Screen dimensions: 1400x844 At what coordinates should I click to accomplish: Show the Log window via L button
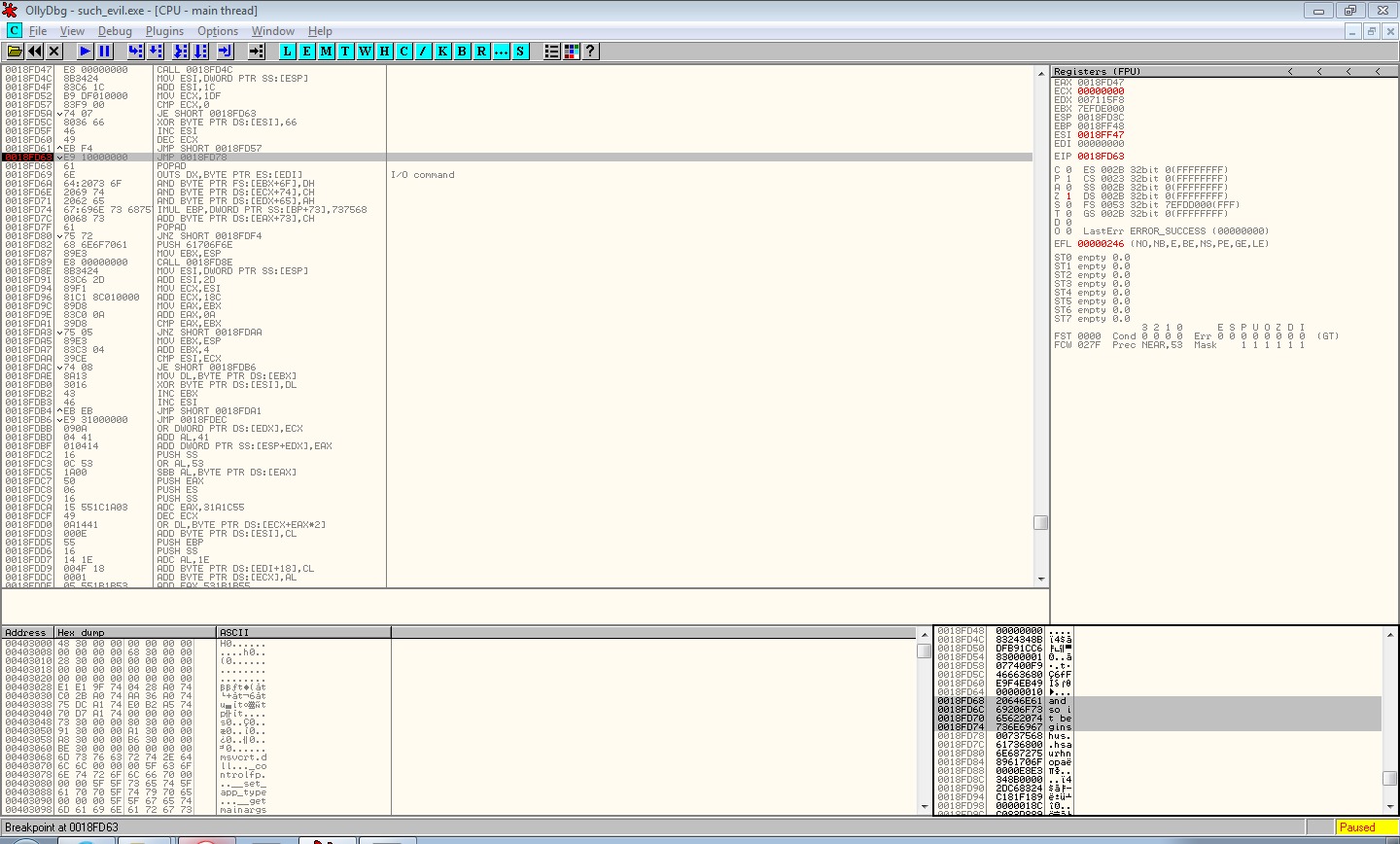coord(288,51)
